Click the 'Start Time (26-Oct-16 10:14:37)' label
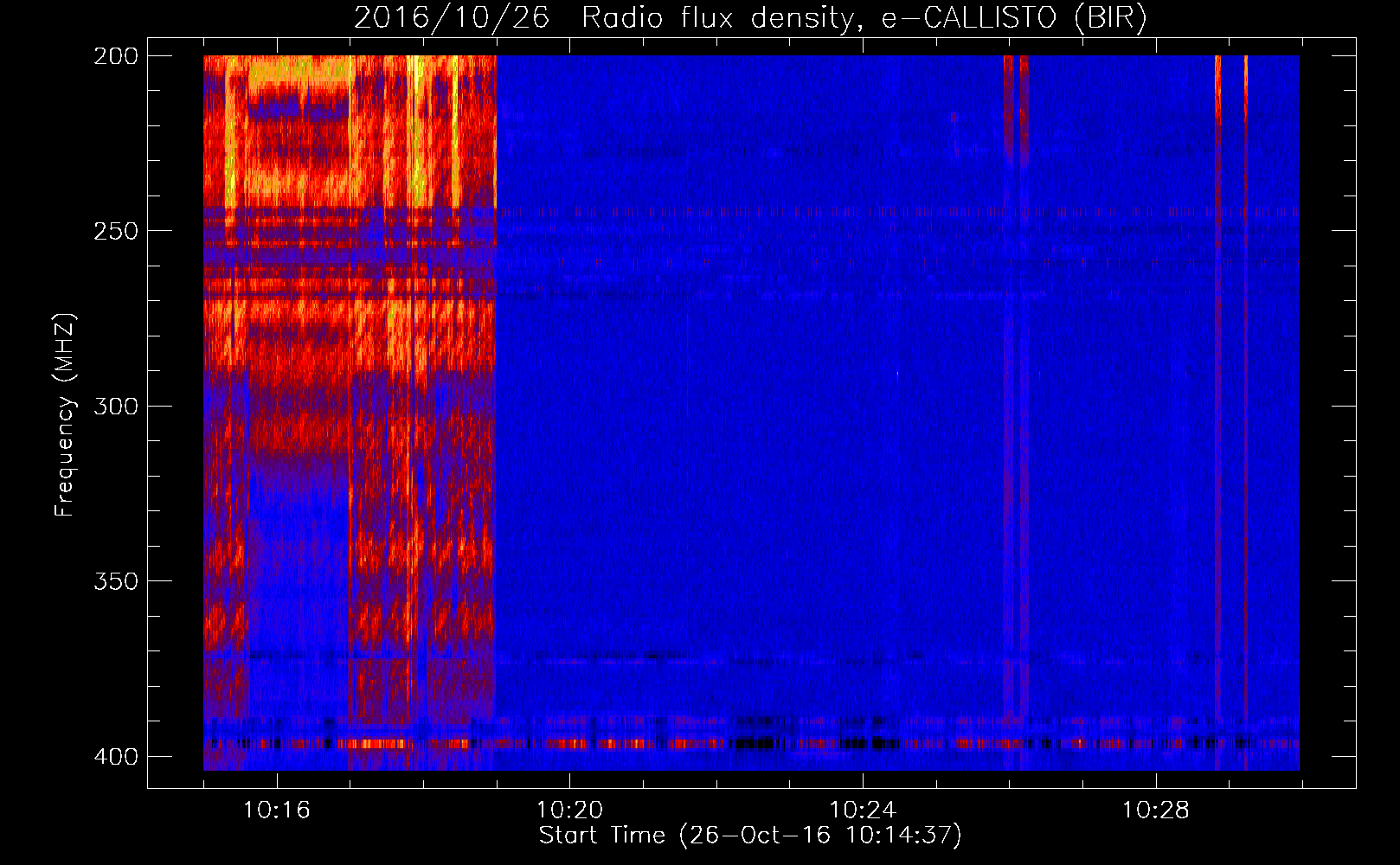Screen dimensions: 1400x865 (750, 836)
